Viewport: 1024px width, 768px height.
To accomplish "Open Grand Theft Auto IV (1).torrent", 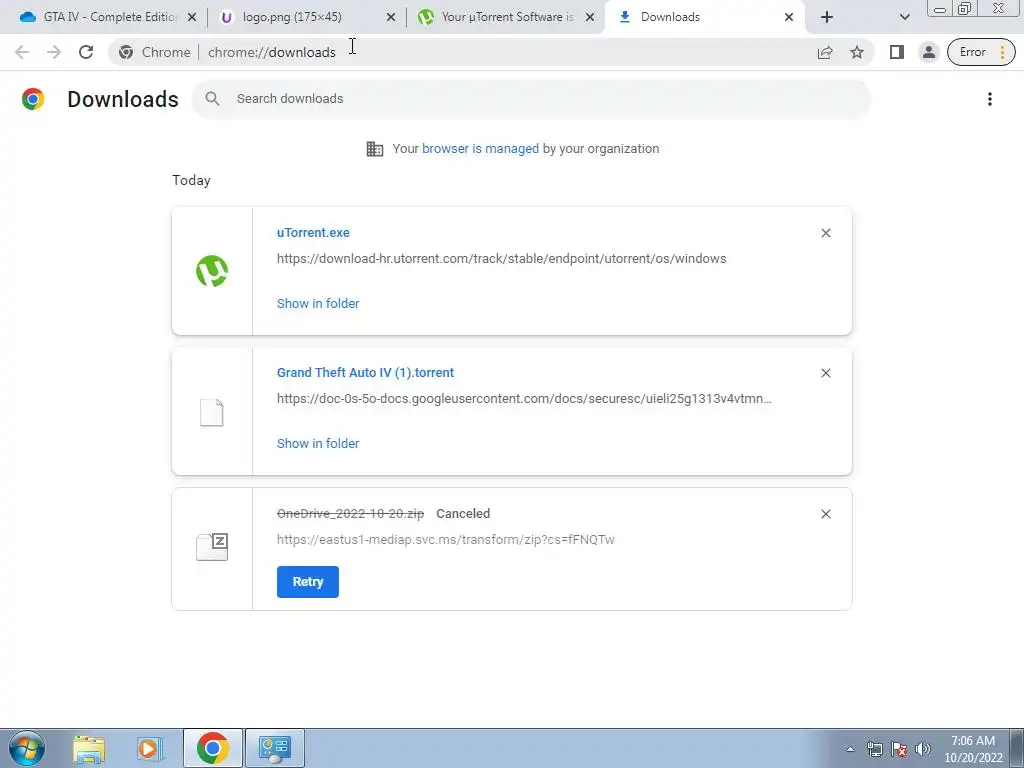I will click(365, 373).
